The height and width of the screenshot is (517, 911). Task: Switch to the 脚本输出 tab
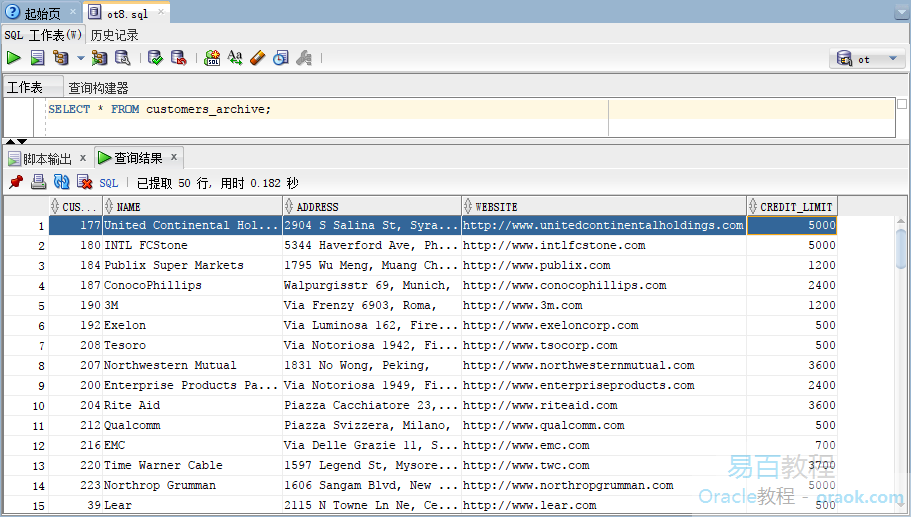[x=47, y=158]
